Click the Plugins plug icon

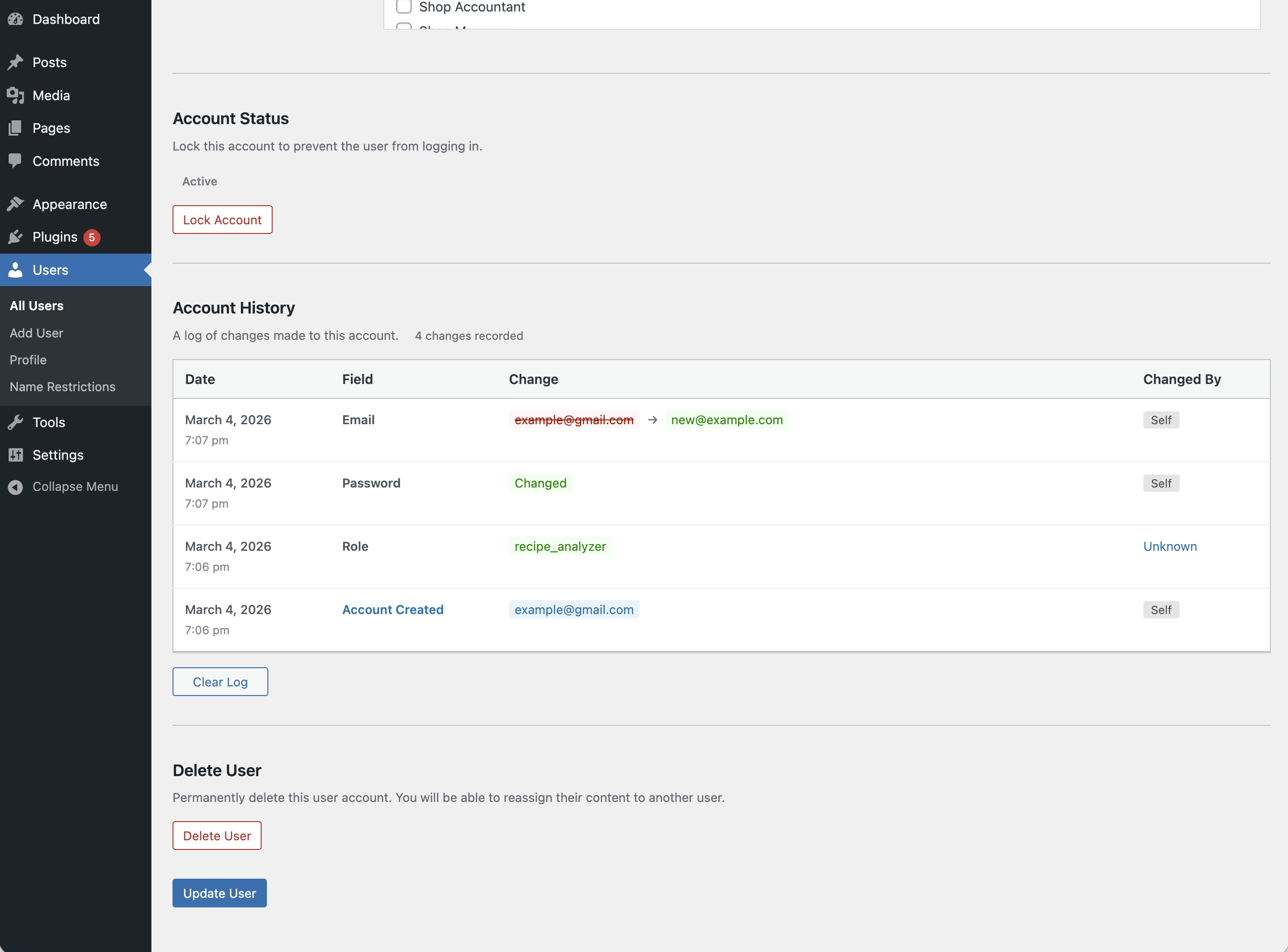coord(15,237)
